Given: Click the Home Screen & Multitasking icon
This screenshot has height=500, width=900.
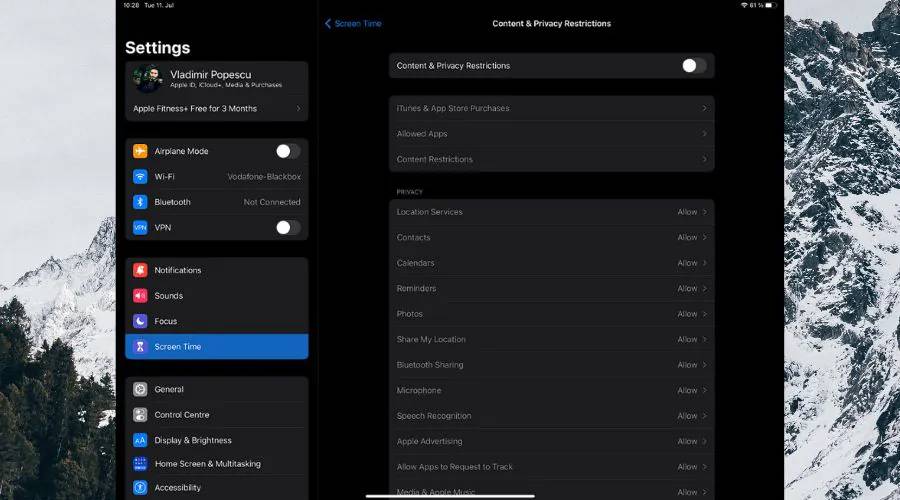Looking at the screenshot, I should (x=140, y=464).
